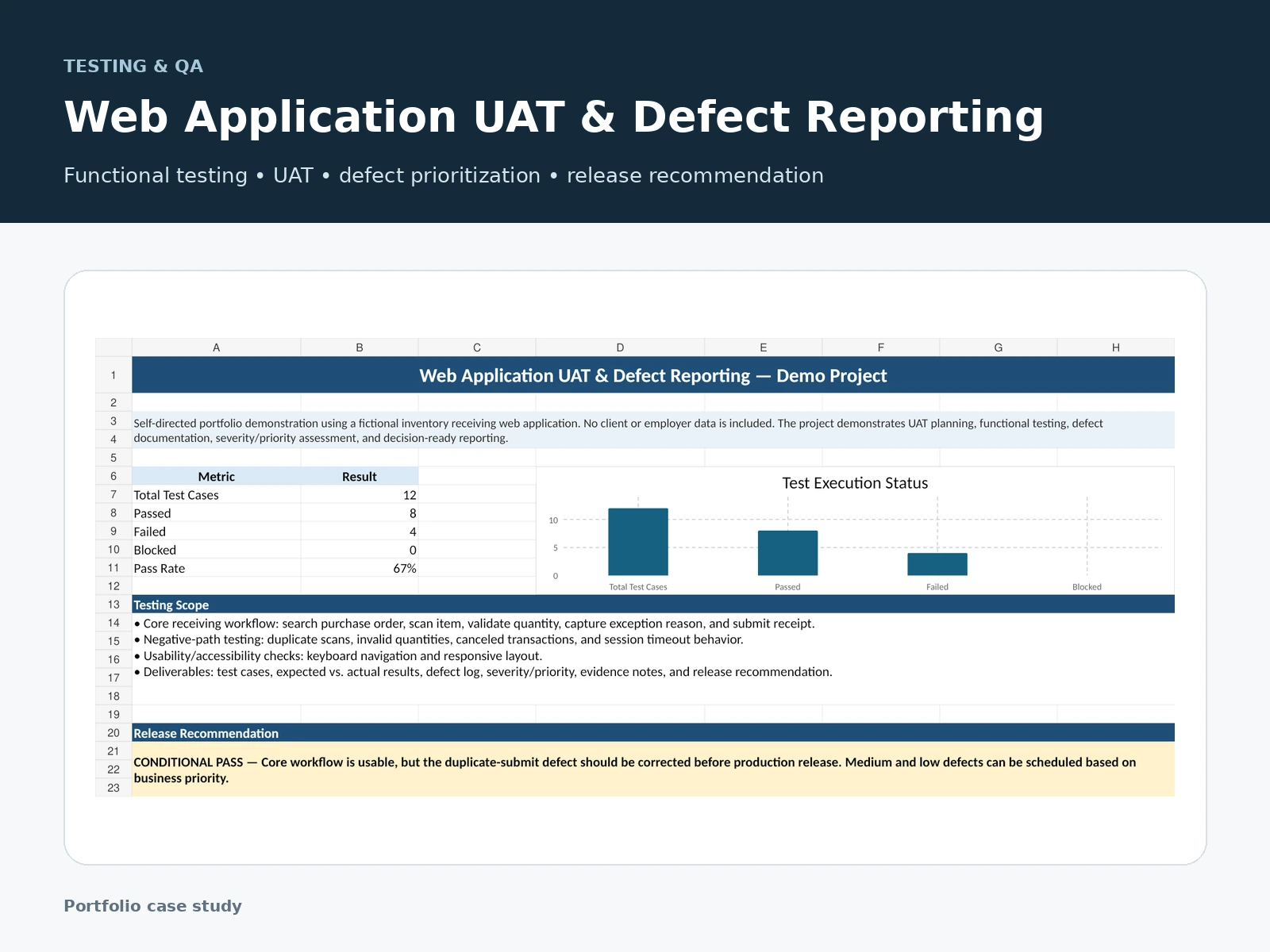Viewport: 1270px width, 952px height.
Task: Select the Failed chart bar
Action: [x=937, y=564]
